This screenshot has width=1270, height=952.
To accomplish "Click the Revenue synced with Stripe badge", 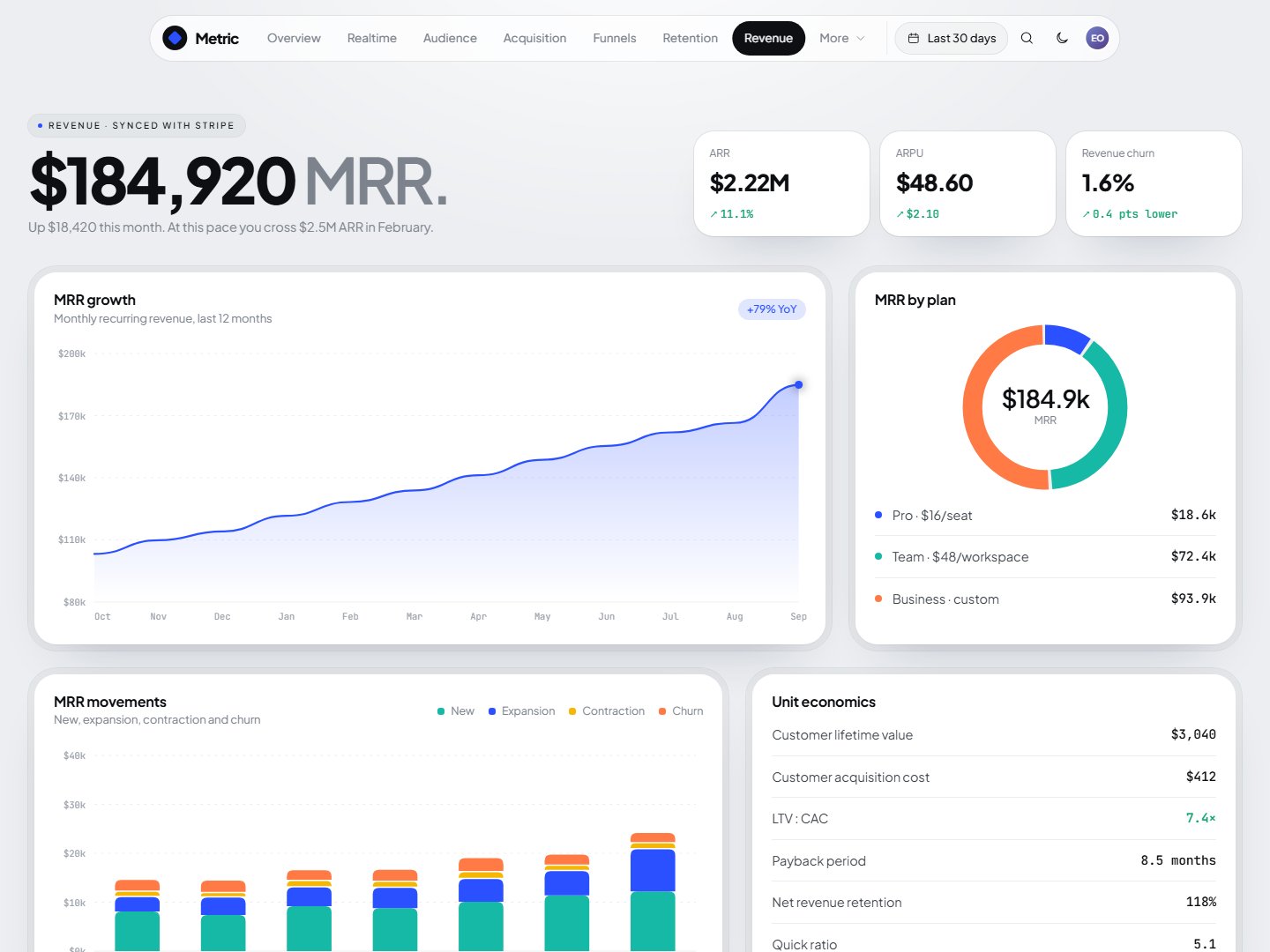I will pyautogui.click(x=137, y=125).
